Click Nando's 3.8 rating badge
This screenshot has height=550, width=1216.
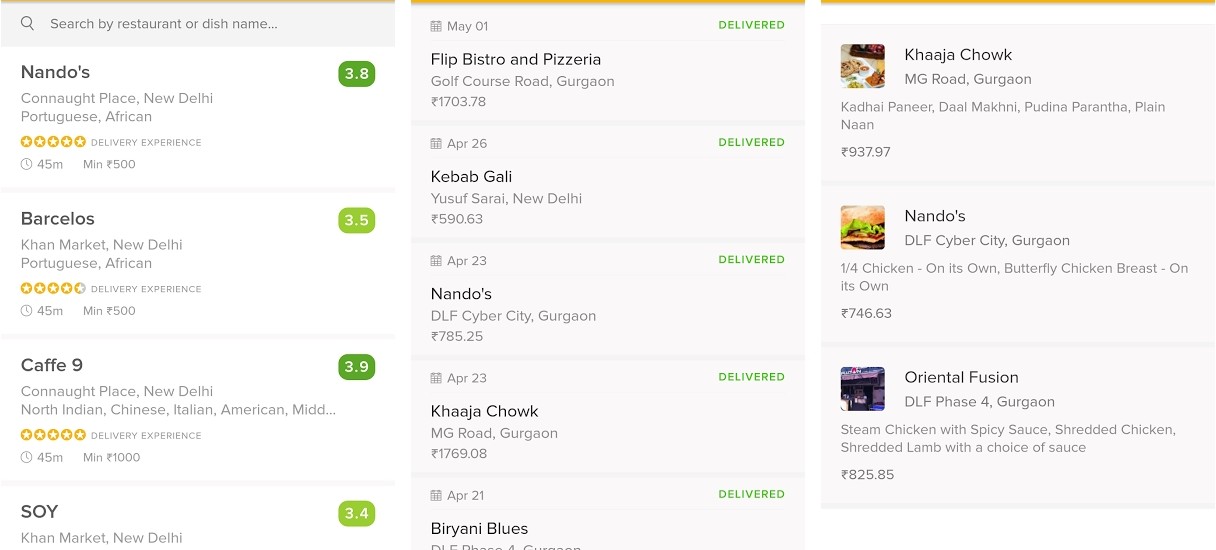point(356,74)
